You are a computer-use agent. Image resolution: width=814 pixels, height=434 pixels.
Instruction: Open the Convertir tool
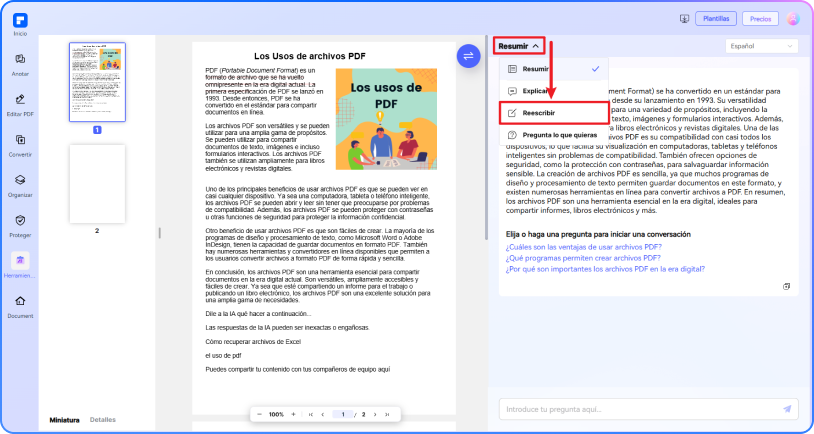point(20,145)
